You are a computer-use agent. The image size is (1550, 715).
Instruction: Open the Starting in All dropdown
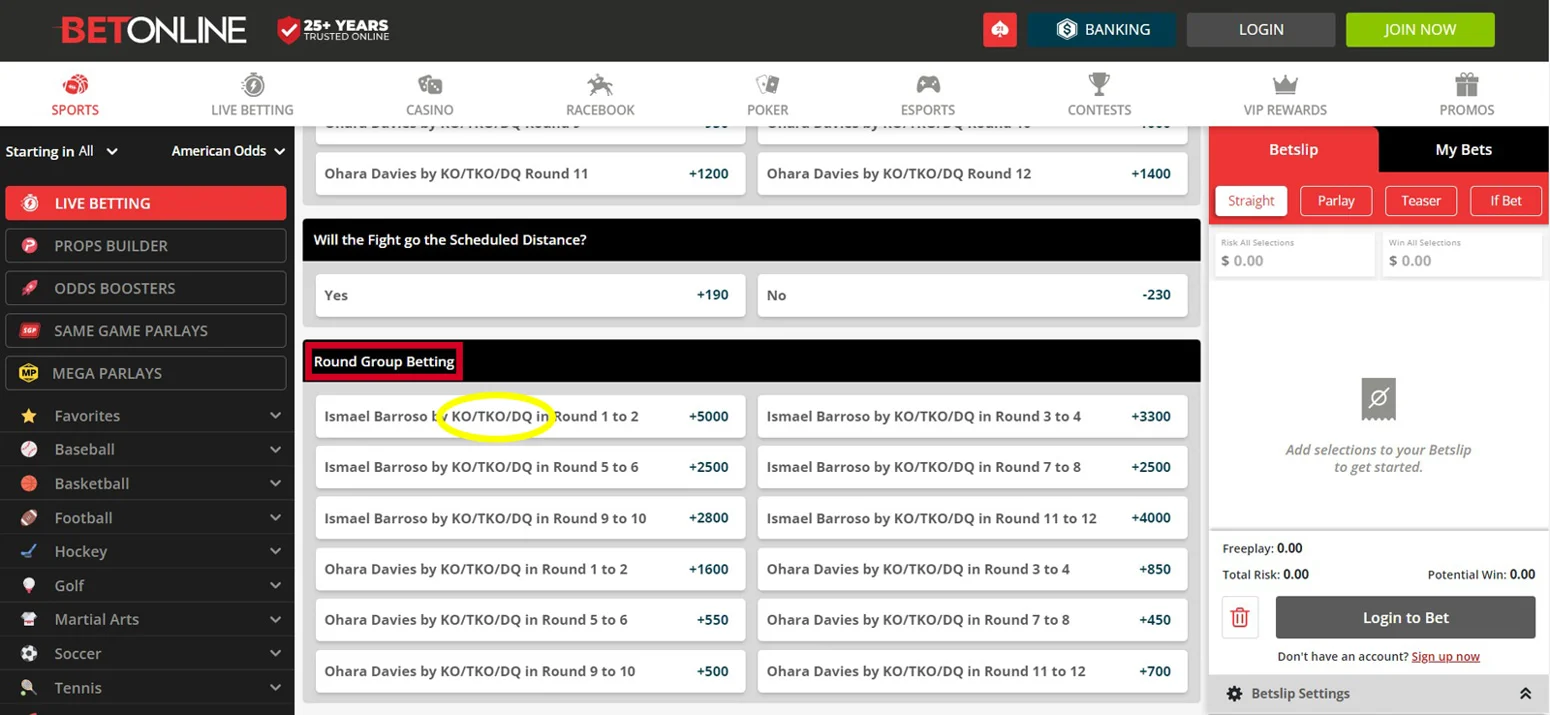point(62,151)
